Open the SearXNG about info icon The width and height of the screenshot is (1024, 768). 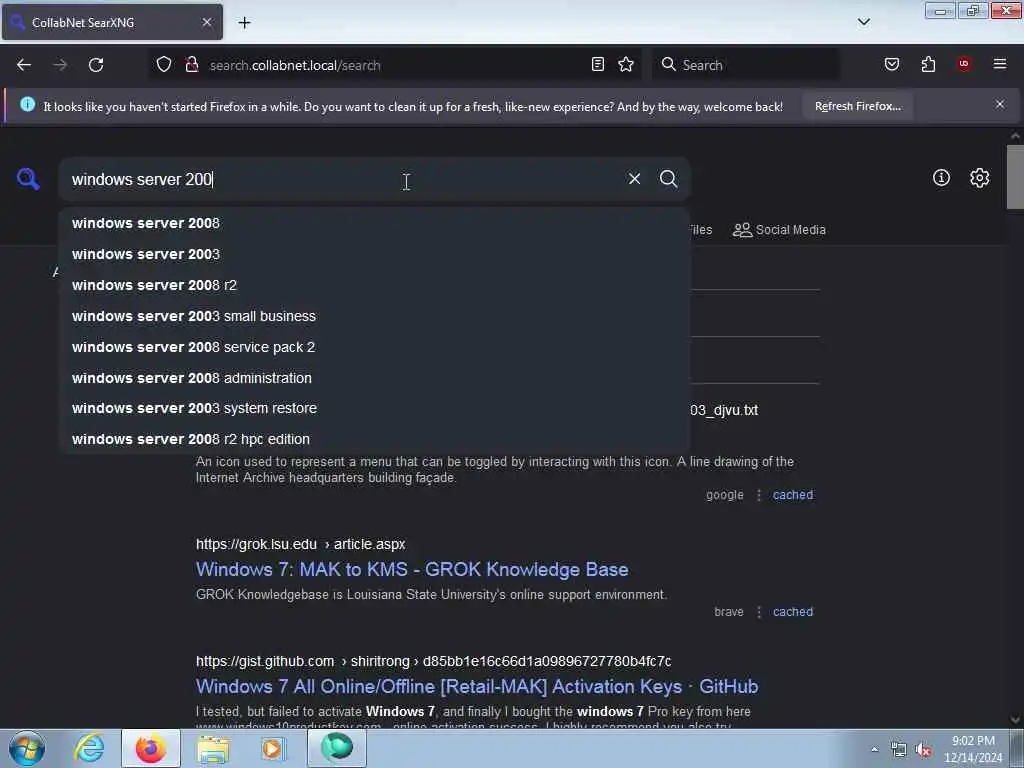[941, 178]
